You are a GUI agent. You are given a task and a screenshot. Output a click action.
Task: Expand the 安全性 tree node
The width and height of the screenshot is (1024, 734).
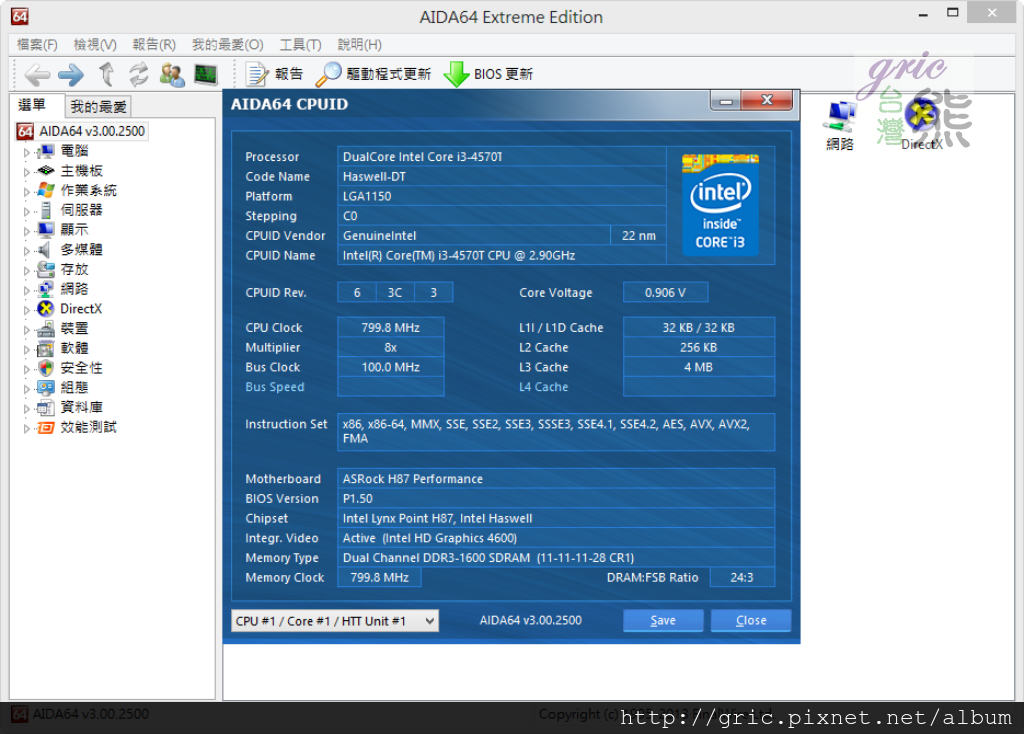(27, 369)
